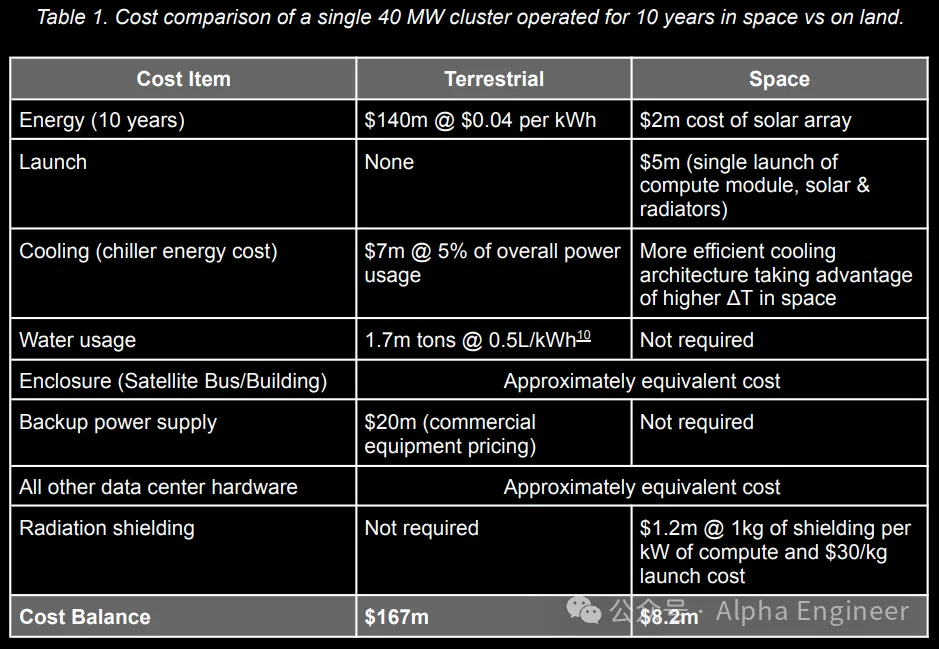Select the Space column header
939x649 pixels.
[779, 79]
